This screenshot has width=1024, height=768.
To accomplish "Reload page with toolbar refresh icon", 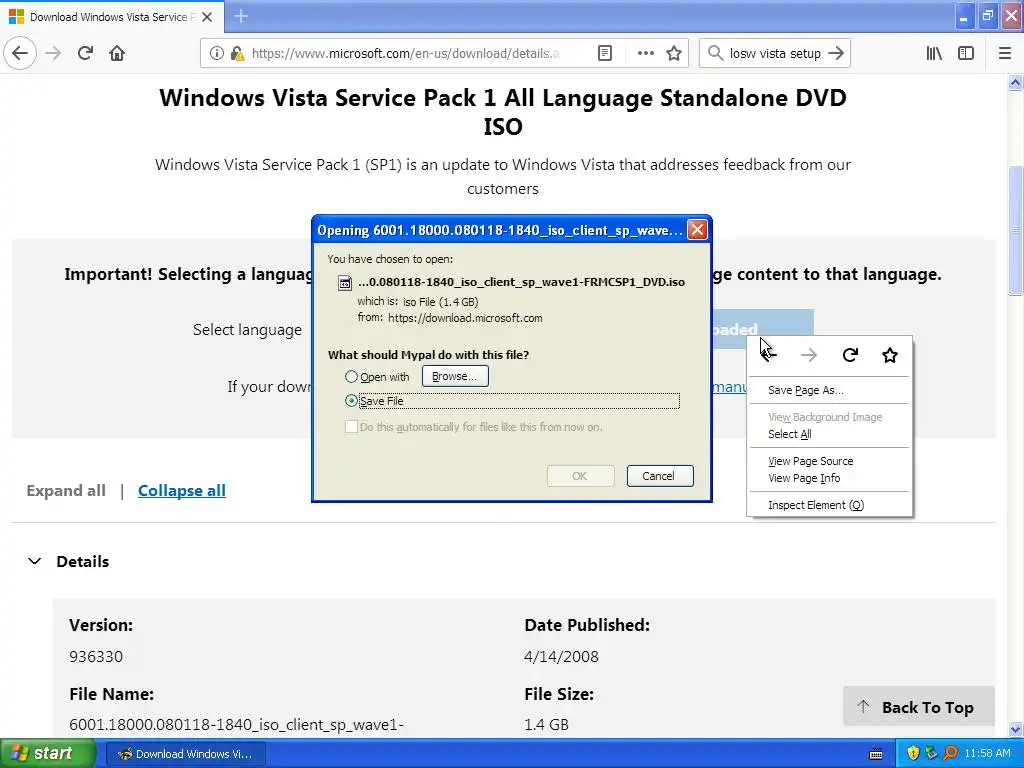I will click(x=85, y=53).
